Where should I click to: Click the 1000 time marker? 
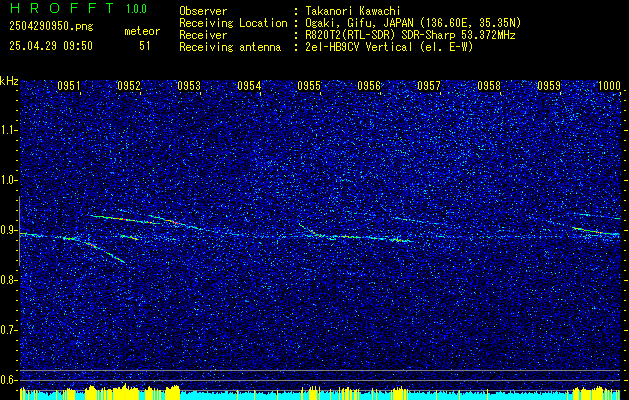[x=609, y=86]
